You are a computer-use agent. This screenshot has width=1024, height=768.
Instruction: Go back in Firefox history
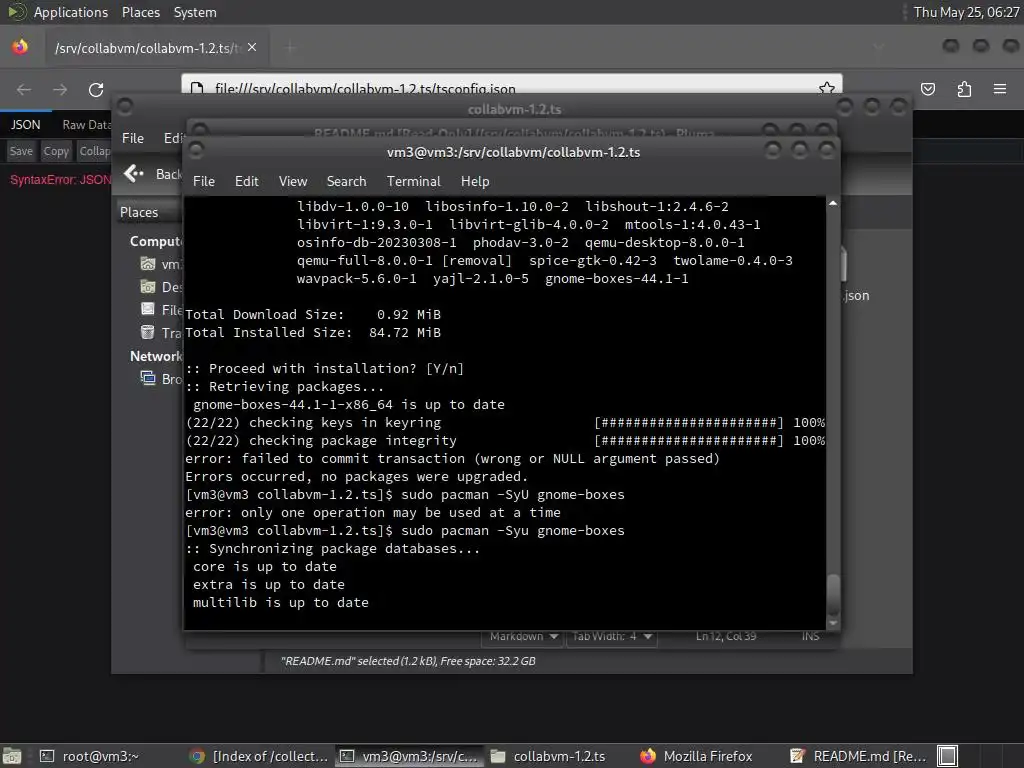click(24, 89)
